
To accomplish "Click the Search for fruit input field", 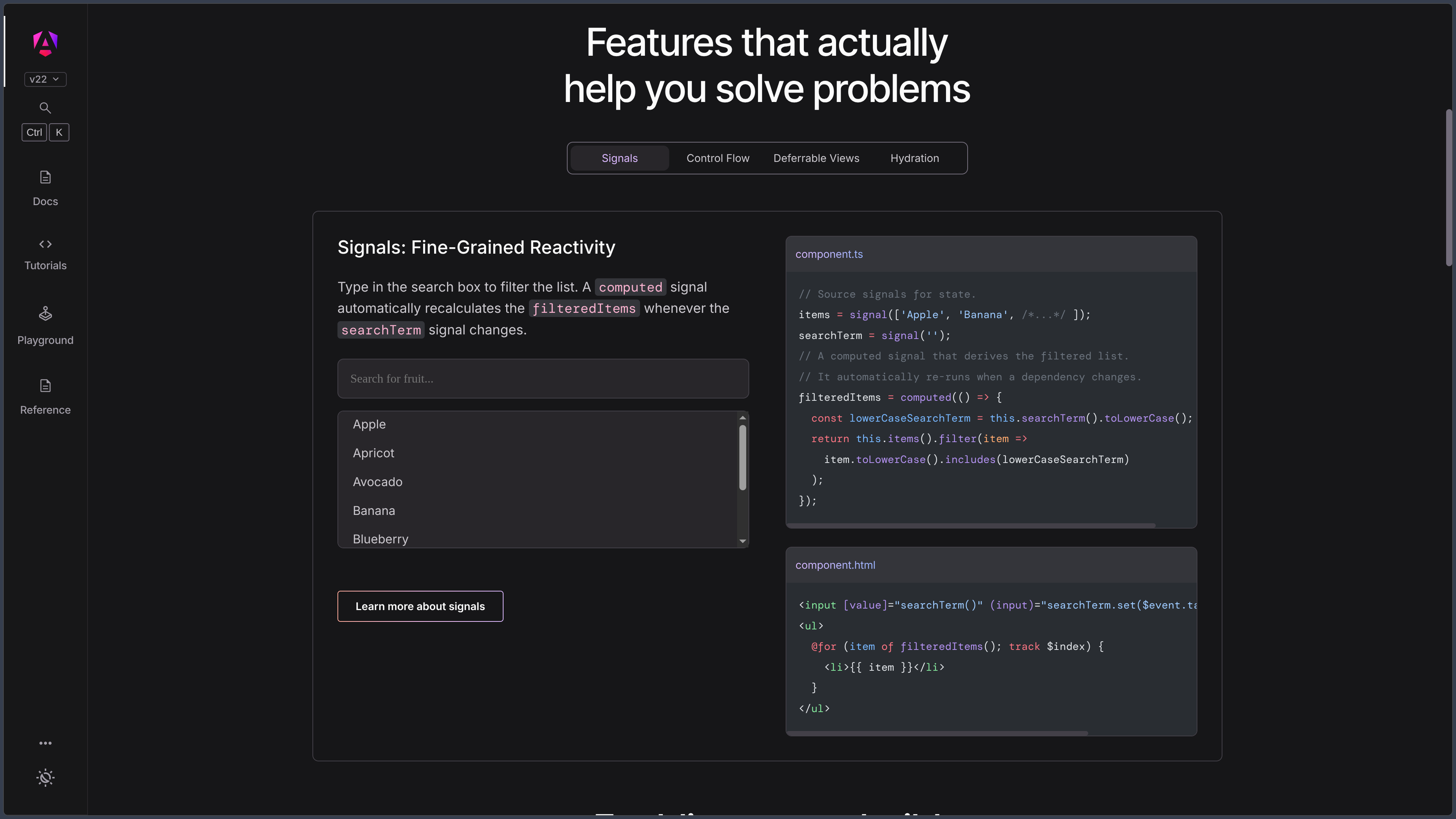I will point(543,379).
